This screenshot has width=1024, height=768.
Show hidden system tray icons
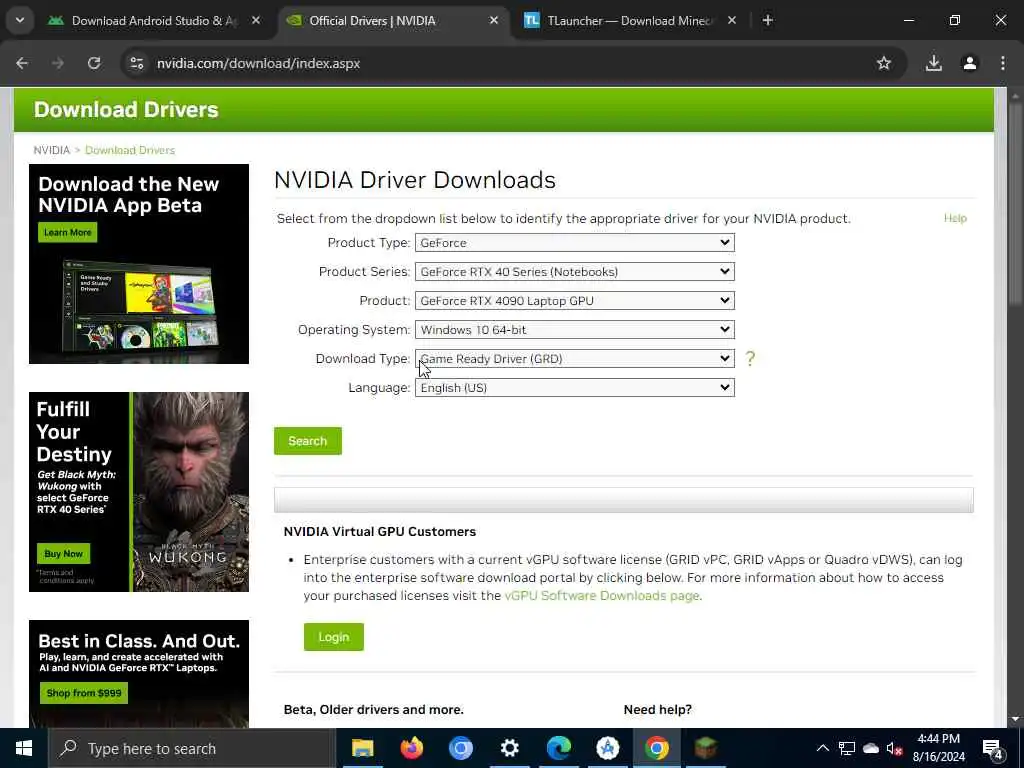[823, 748]
